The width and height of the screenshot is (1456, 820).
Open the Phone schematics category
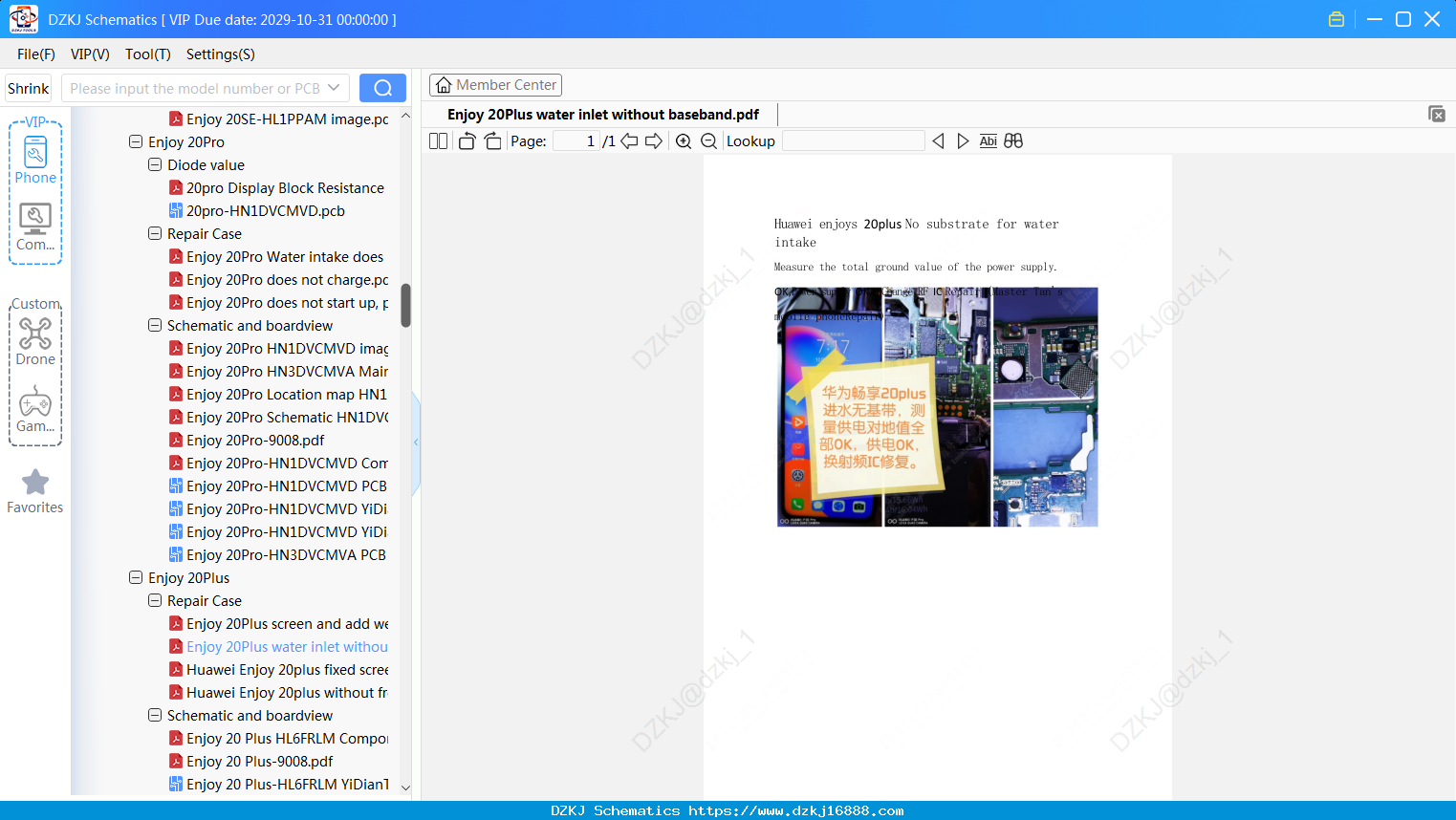point(35,160)
